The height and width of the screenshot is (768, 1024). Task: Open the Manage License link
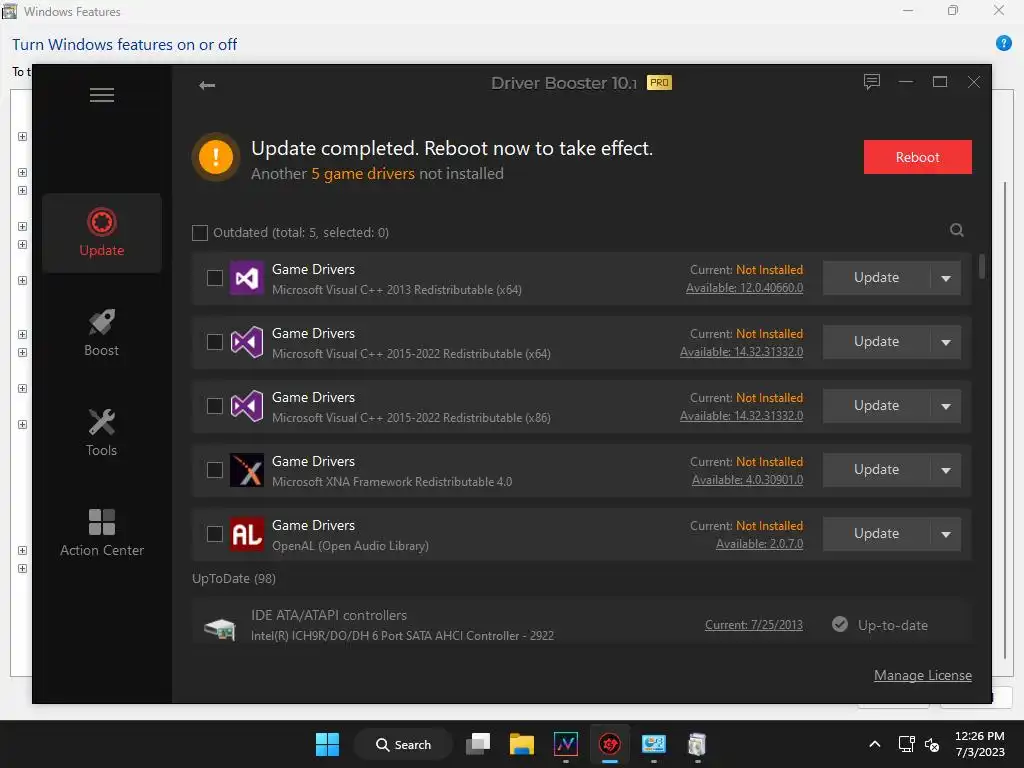click(x=923, y=675)
